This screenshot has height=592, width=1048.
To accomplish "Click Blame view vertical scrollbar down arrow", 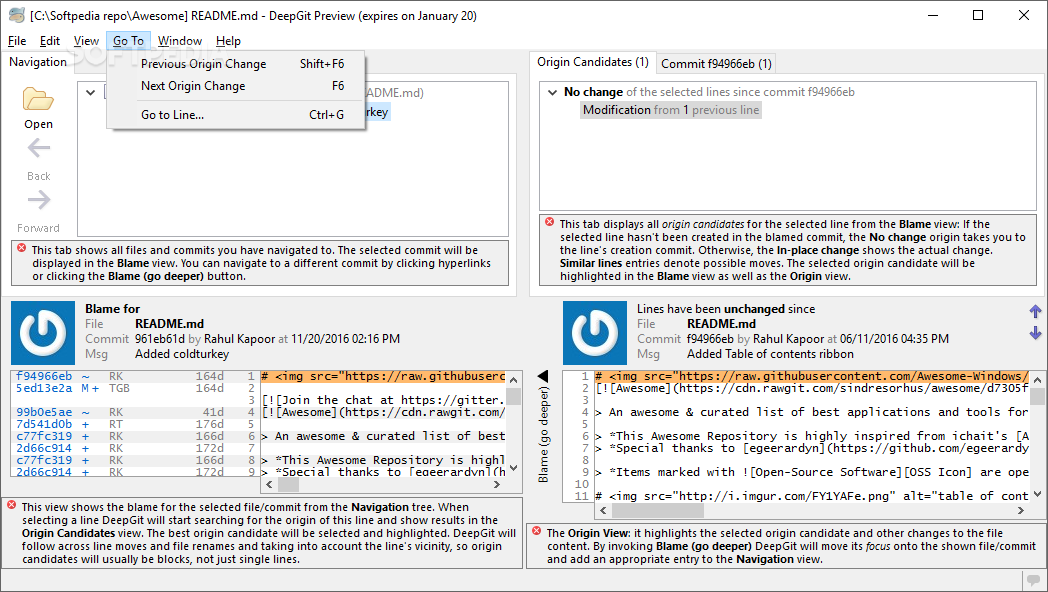I will [x=513, y=468].
